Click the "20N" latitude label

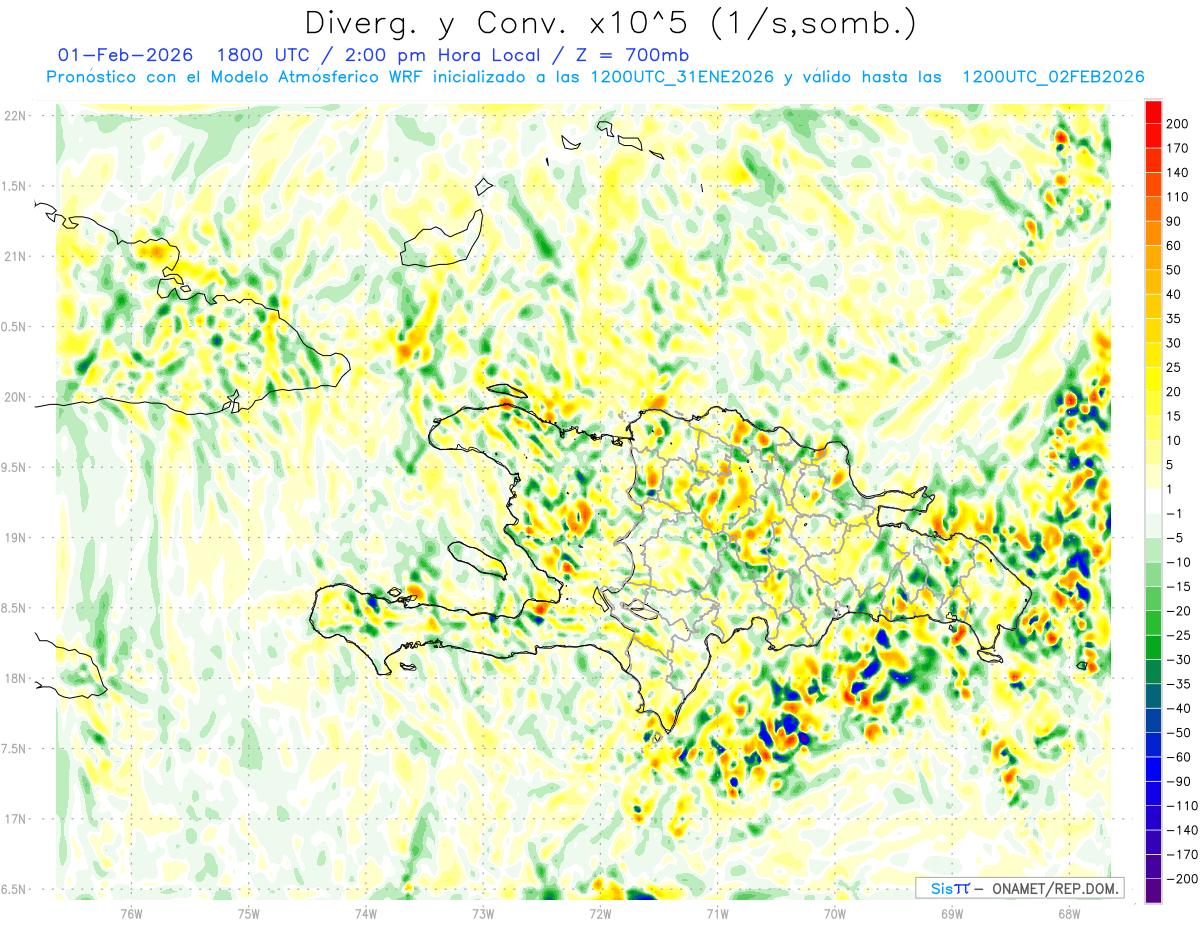(x=15, y=397)
